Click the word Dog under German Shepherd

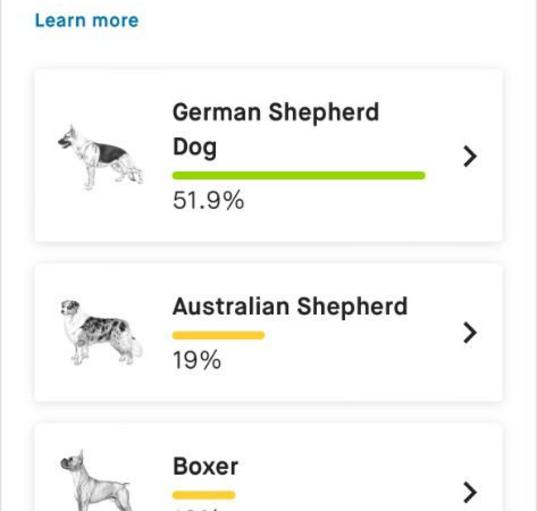coord(195,147)
